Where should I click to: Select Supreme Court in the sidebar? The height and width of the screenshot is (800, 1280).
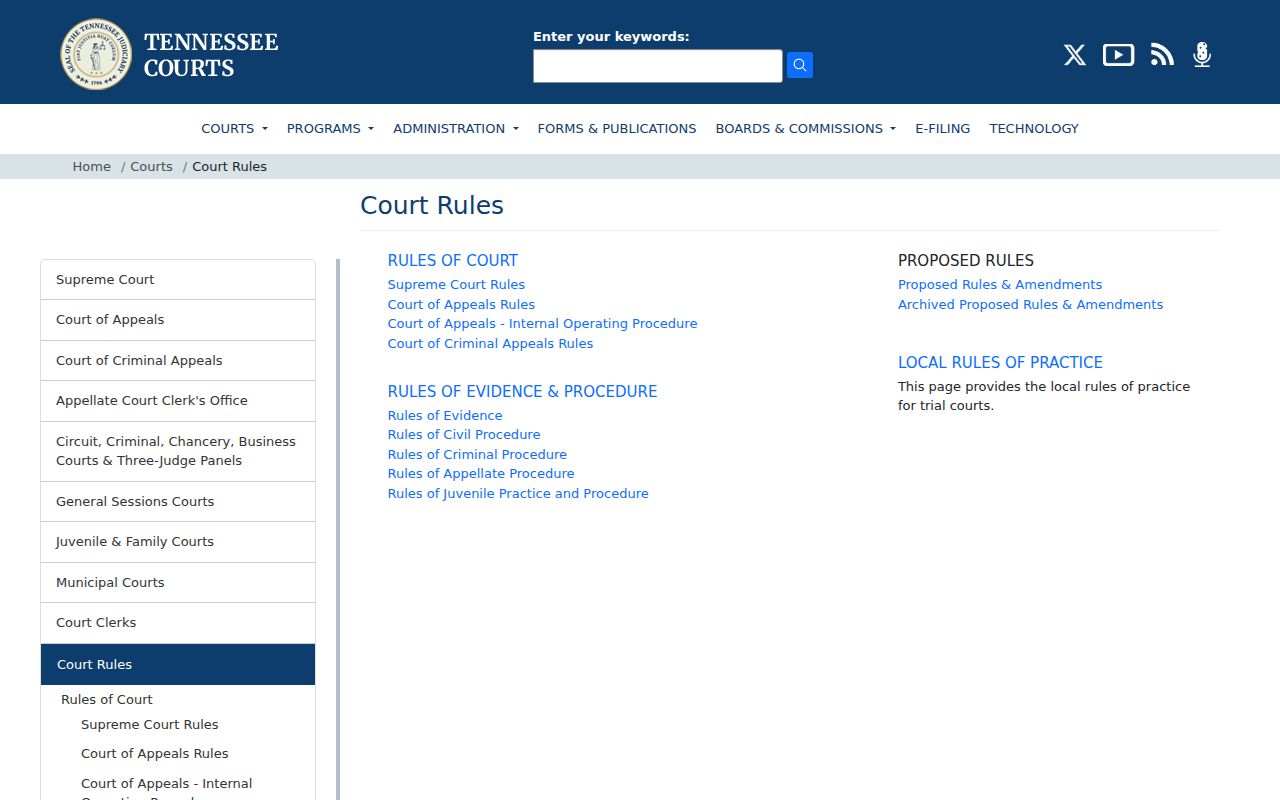[178, 280]
